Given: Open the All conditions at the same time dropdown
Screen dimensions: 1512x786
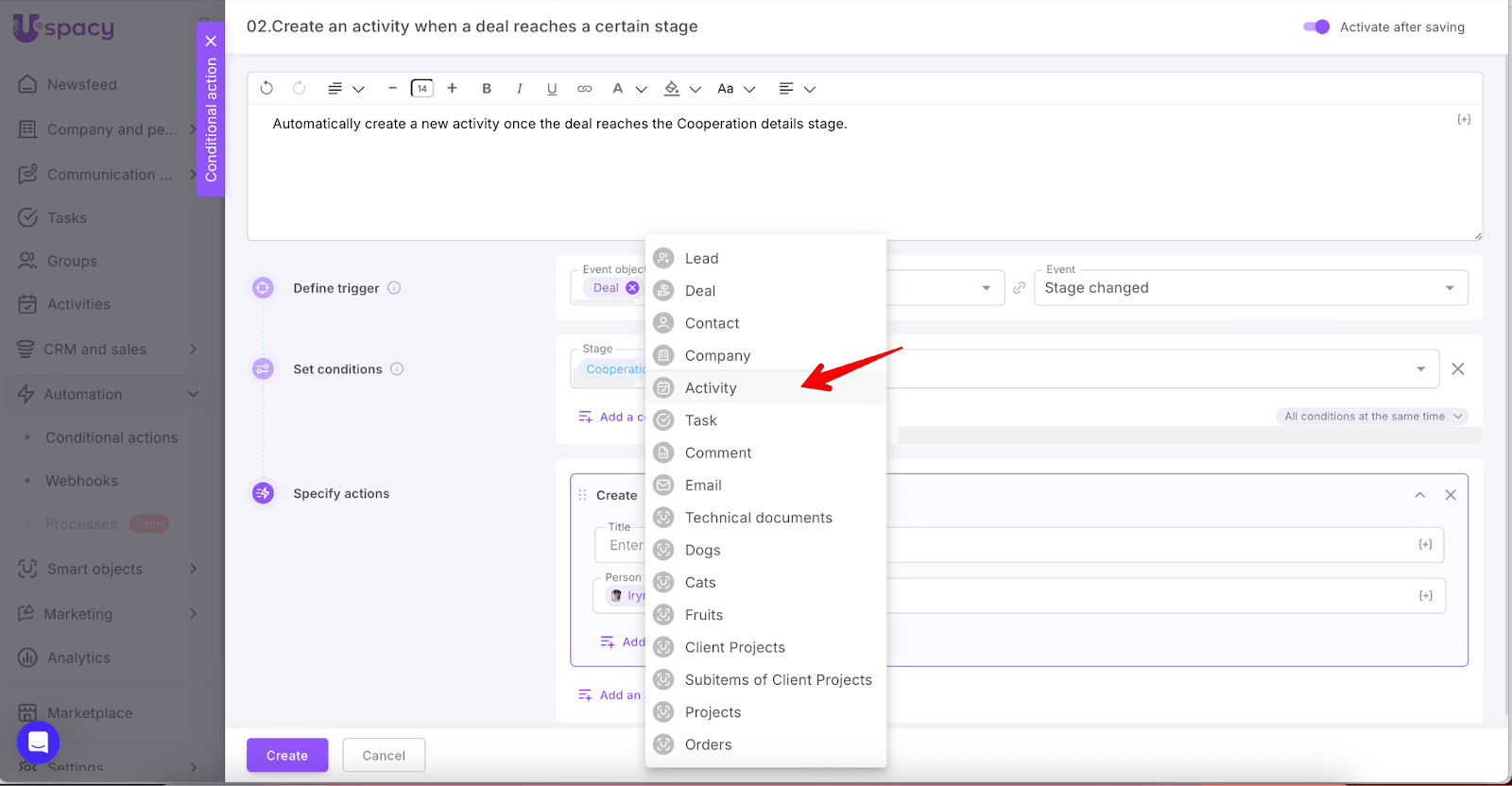Looking at the screenshot, I should pyautogui.click(x=1372, y=417).
